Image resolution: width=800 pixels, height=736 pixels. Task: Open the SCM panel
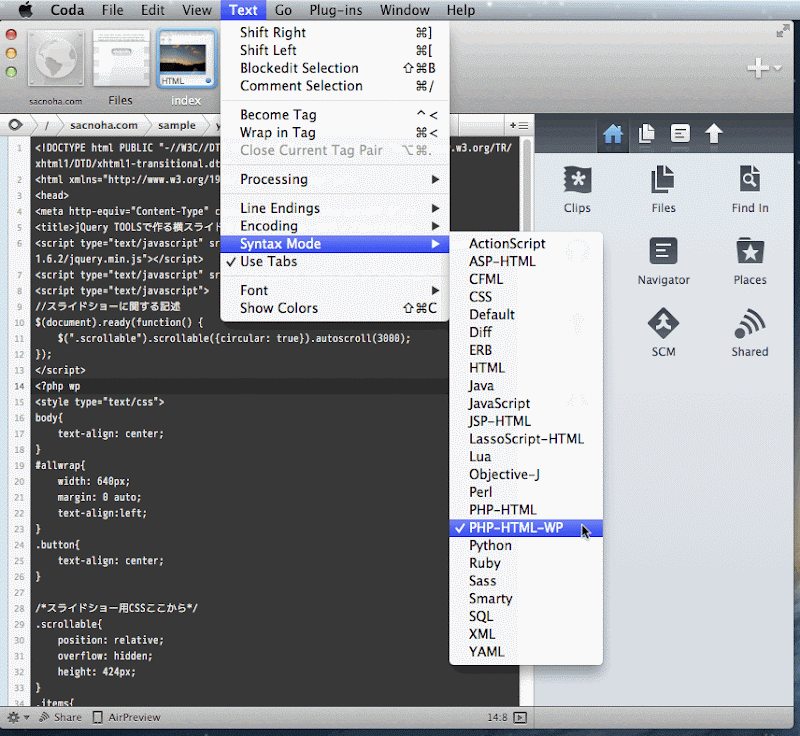pyautogui.click(x=663, y=333)
